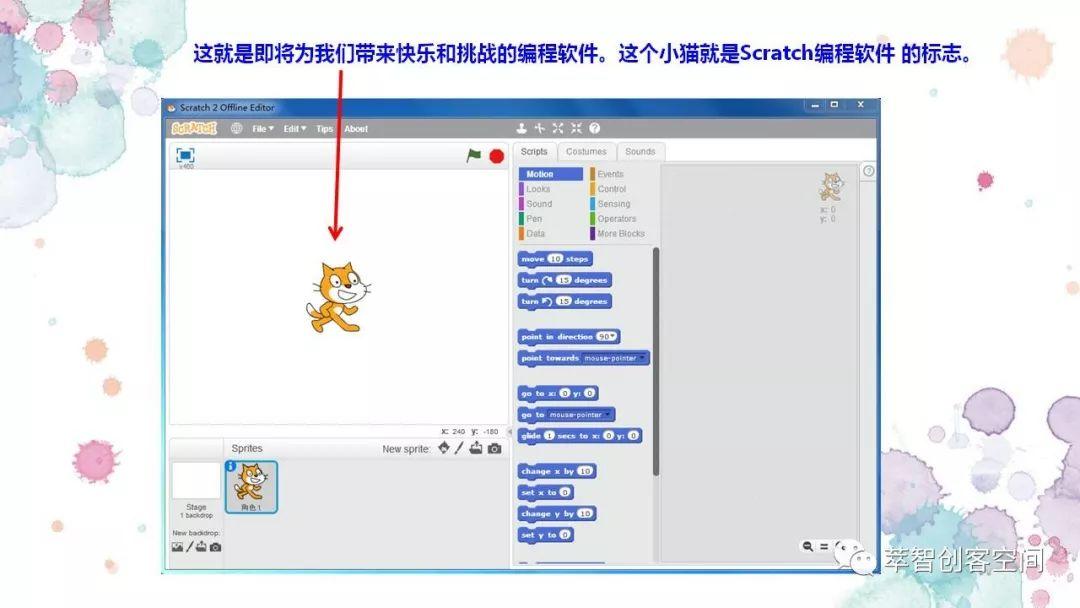
Task: Click value in set y to block
Action: point(565,535)
